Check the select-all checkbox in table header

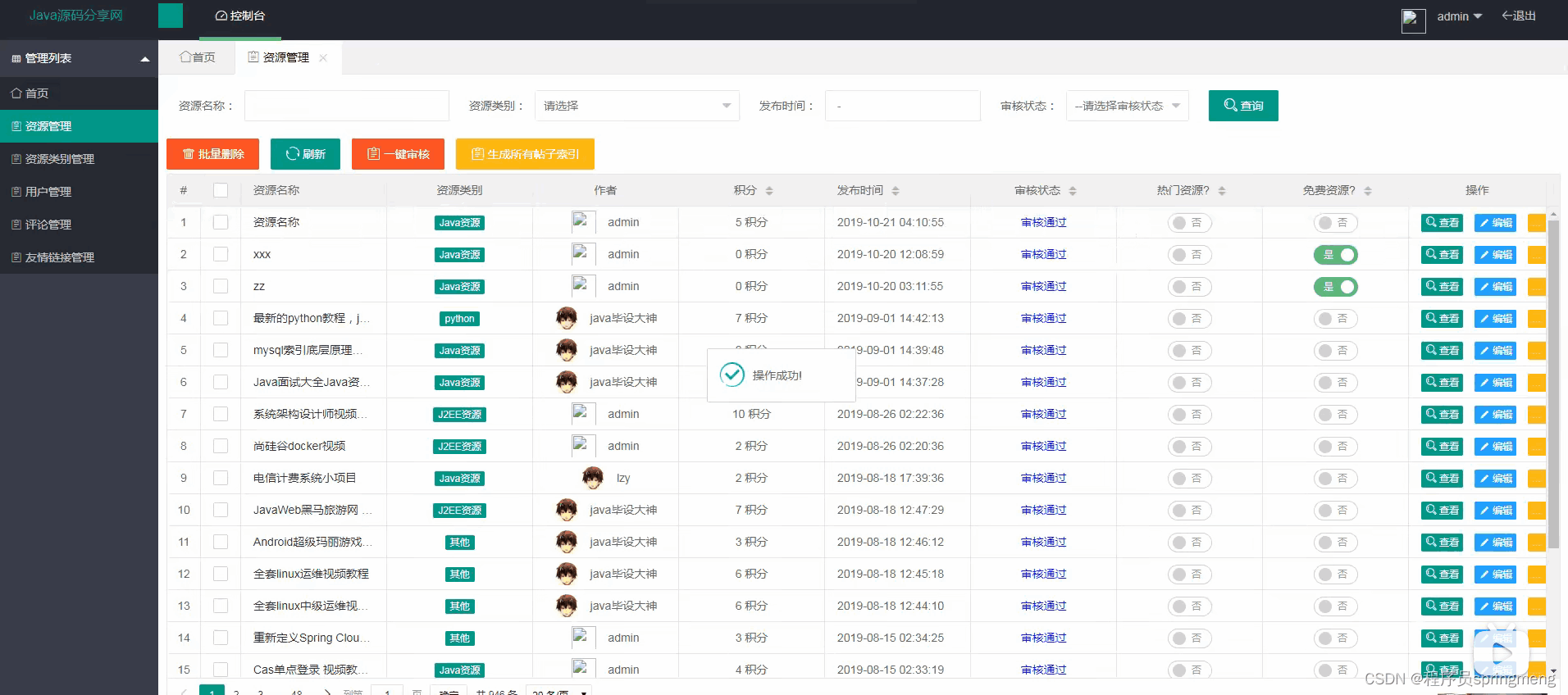click(221, 190)
